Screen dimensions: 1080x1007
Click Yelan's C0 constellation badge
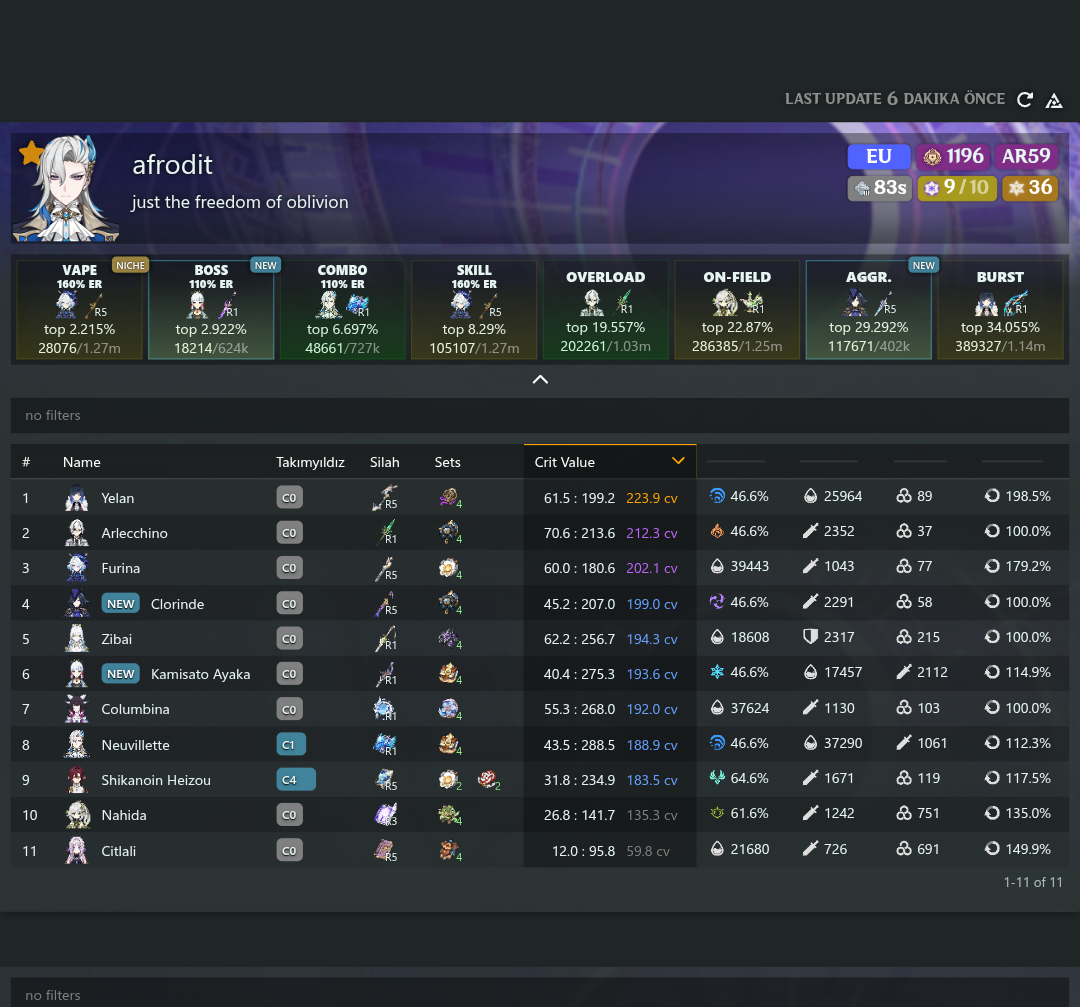pos(289,497)
